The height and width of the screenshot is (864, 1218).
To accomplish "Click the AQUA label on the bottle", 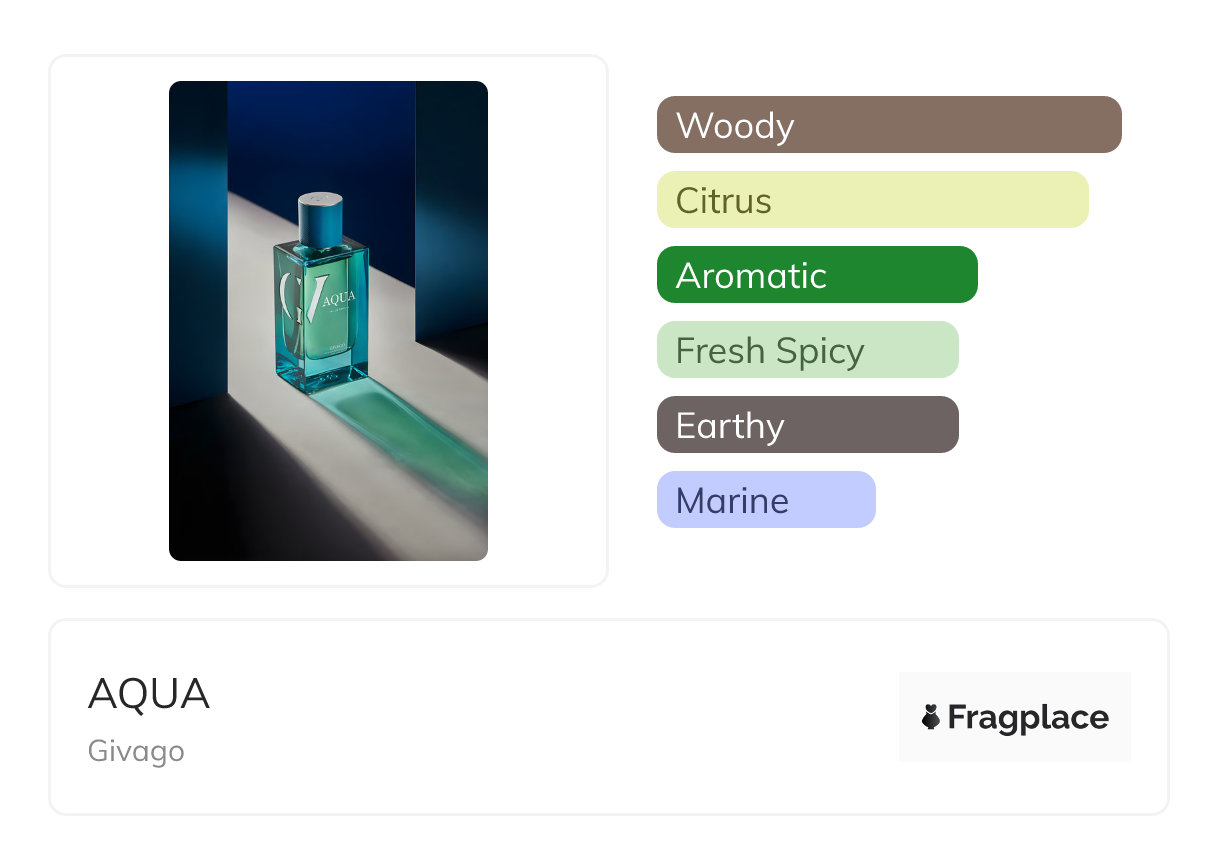I will click(338, 299).
